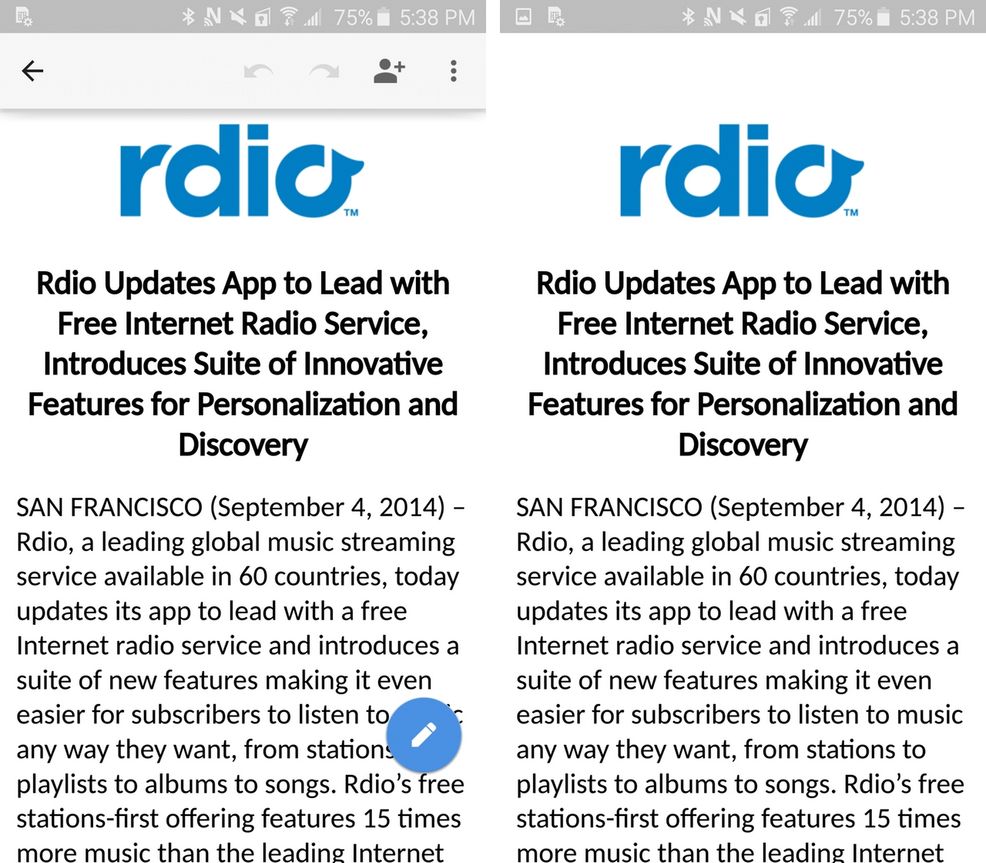This screenshot has width=986, height=863.
Task: Tap the Wi-Fi icon in left status bar
Action: click(x=288, y=17)
